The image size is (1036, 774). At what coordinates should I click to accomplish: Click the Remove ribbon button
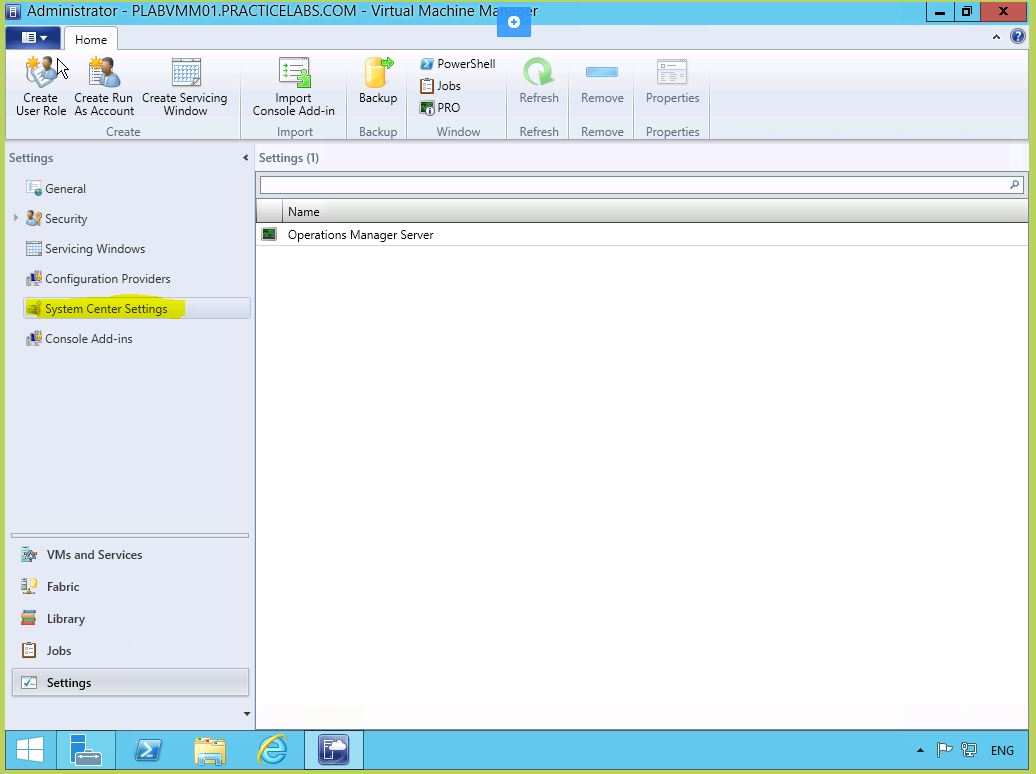(602, 81)
